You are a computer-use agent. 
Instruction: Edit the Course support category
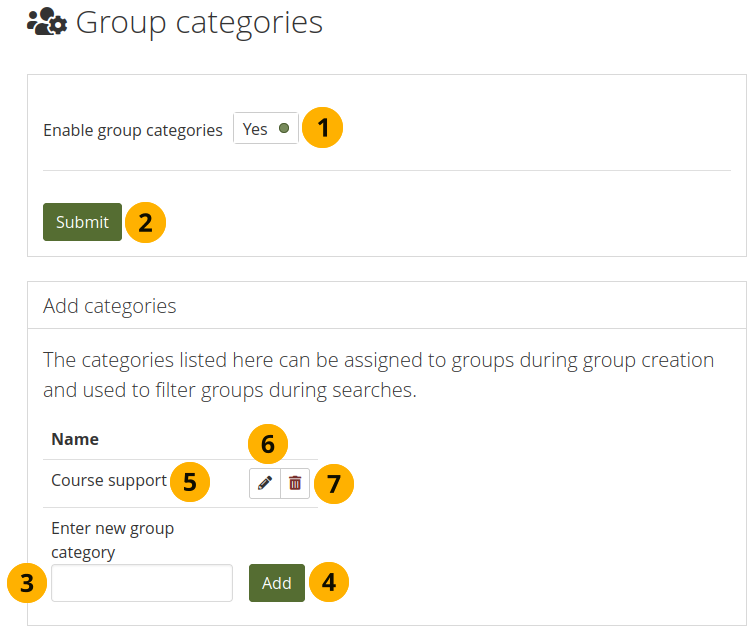[264, 483]
